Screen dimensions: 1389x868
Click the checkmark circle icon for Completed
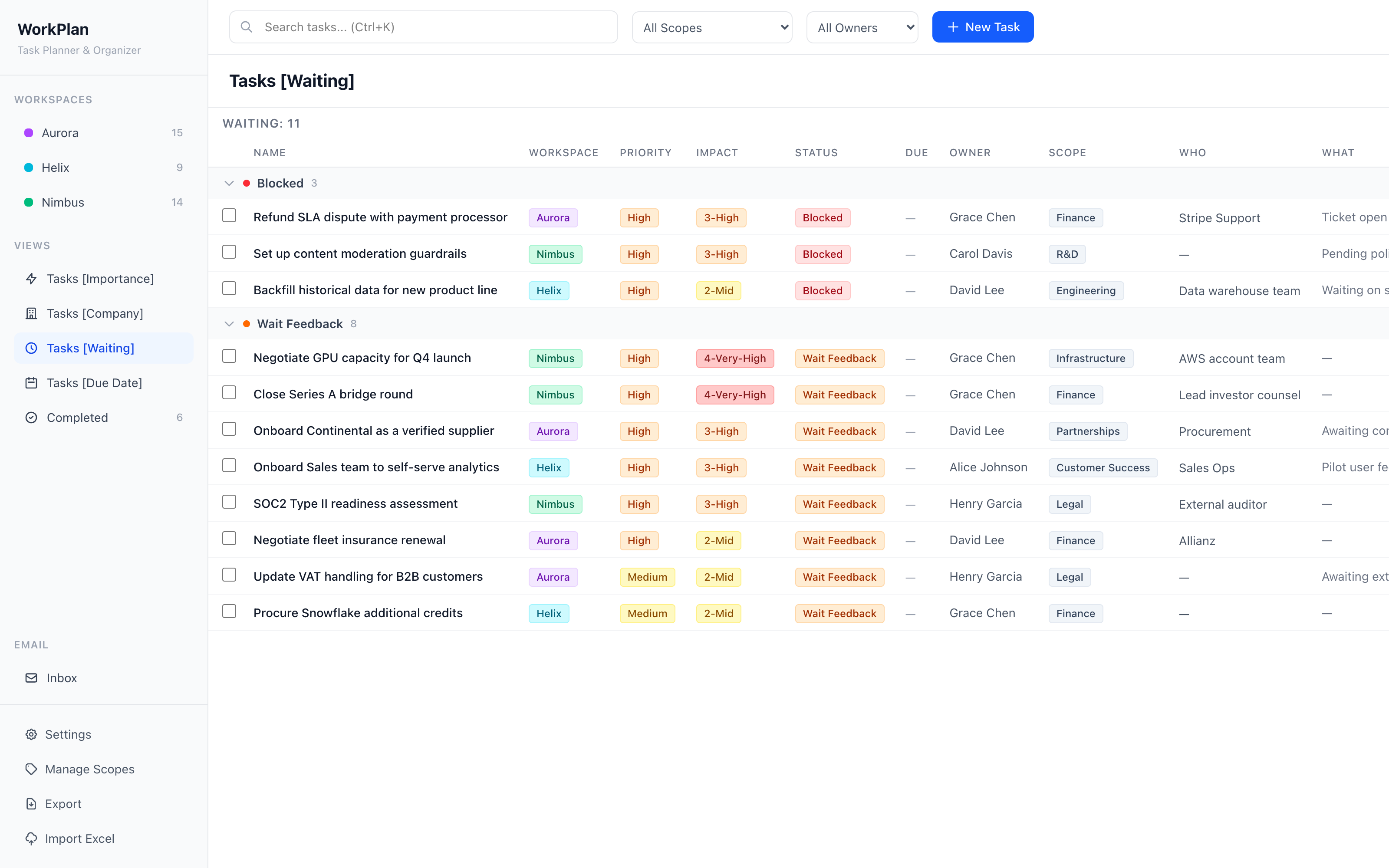point(32,418)
